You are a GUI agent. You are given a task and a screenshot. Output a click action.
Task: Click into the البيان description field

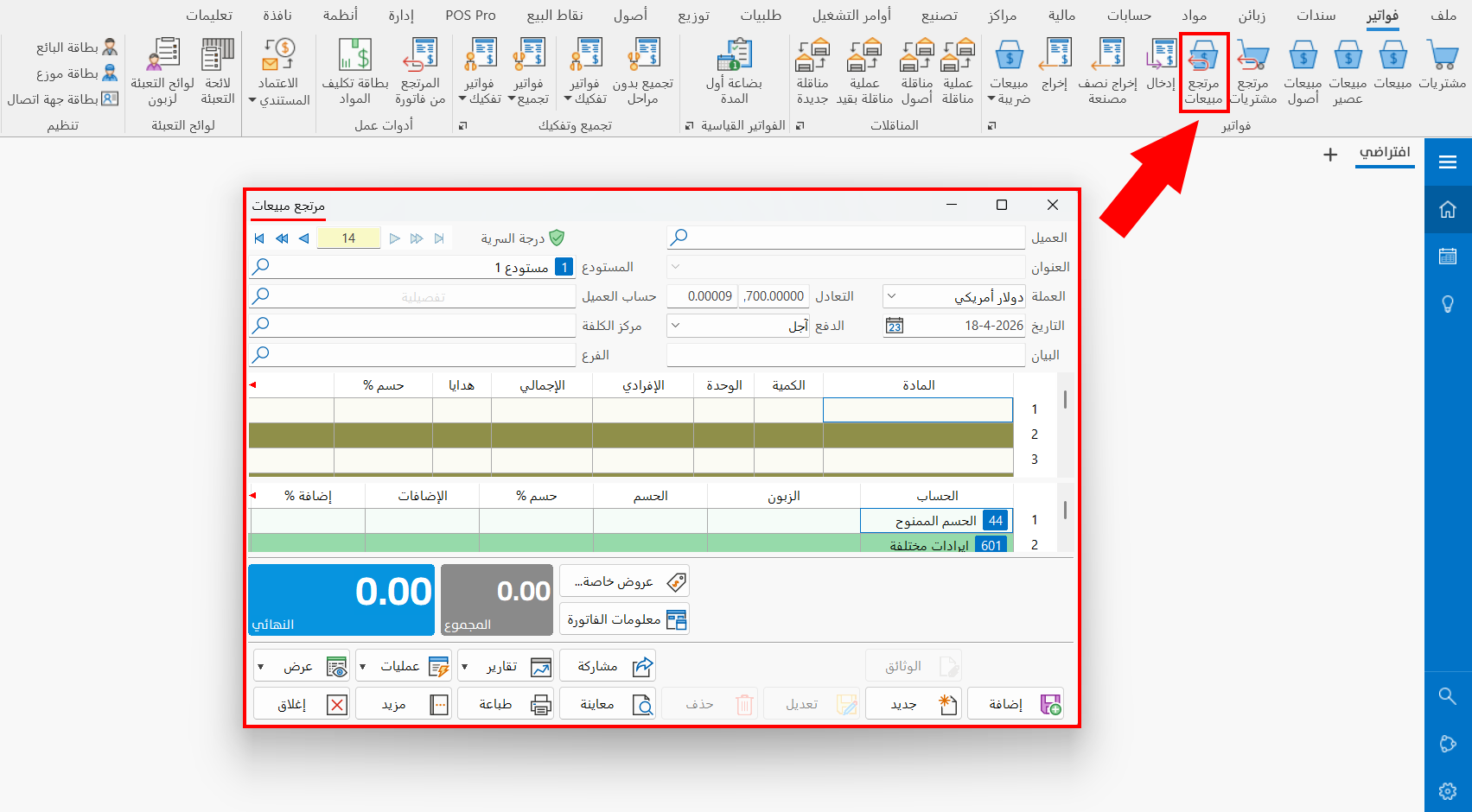click(x=846, y=355)
